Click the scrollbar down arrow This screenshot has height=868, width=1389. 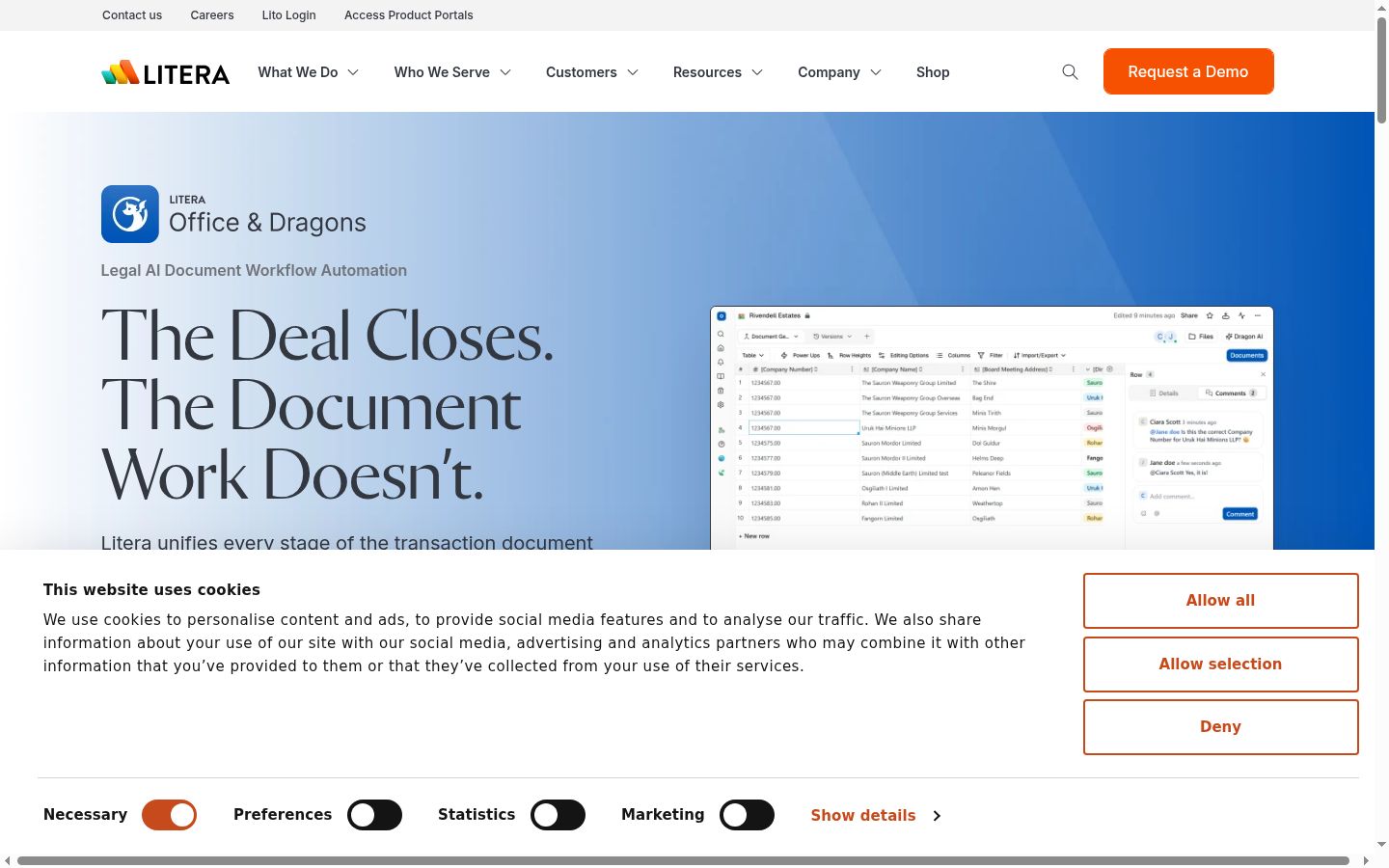tap(1381, 845)
